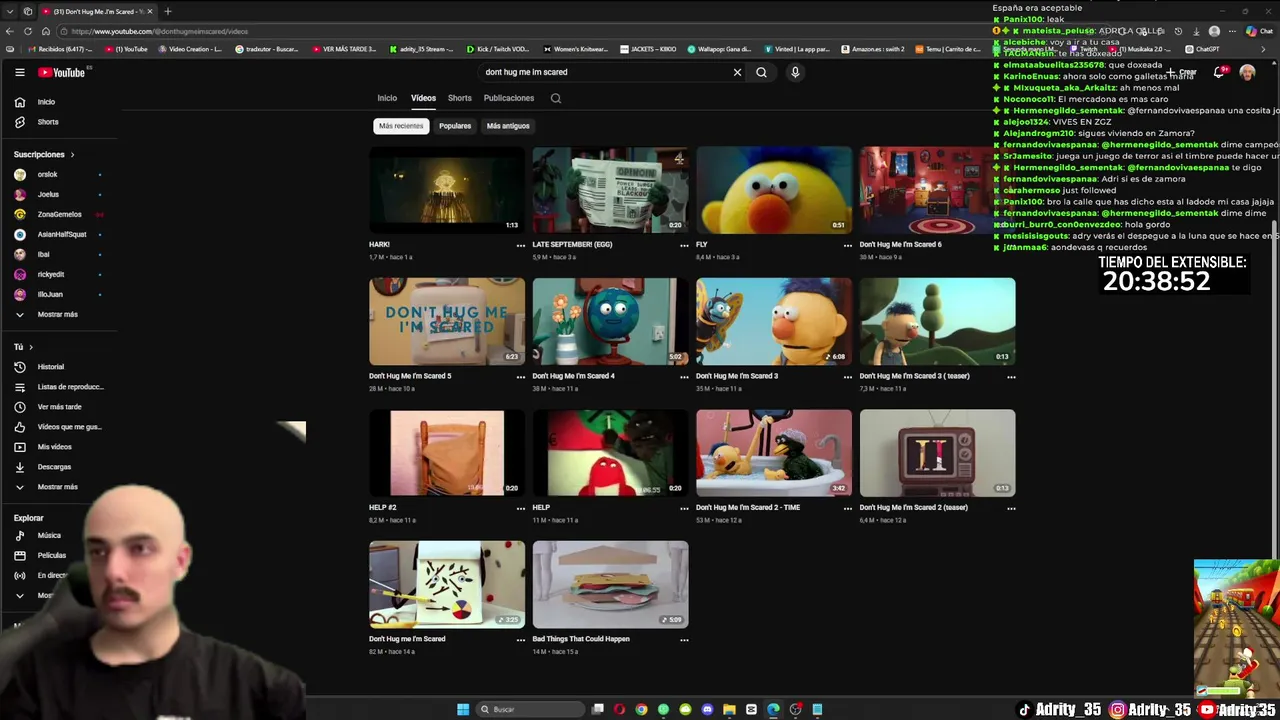Open Google Chrome from the taskbar
1280x720 pixels.
point(641,709)
